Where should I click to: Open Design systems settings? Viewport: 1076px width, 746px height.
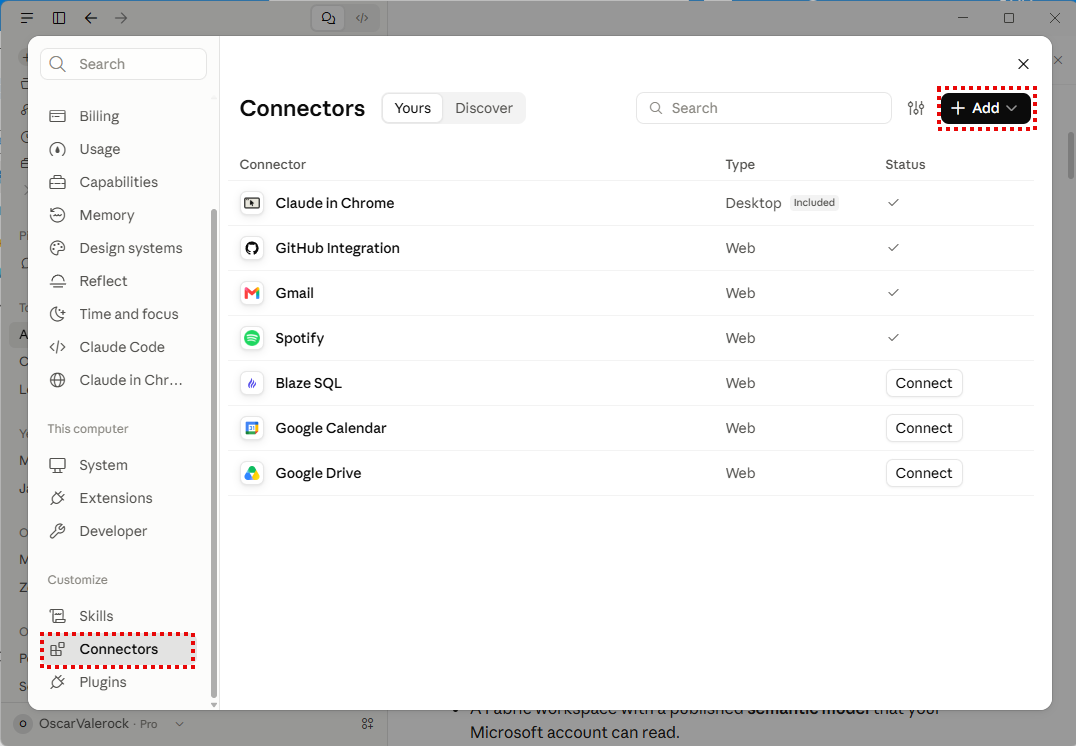click(124, 248)
